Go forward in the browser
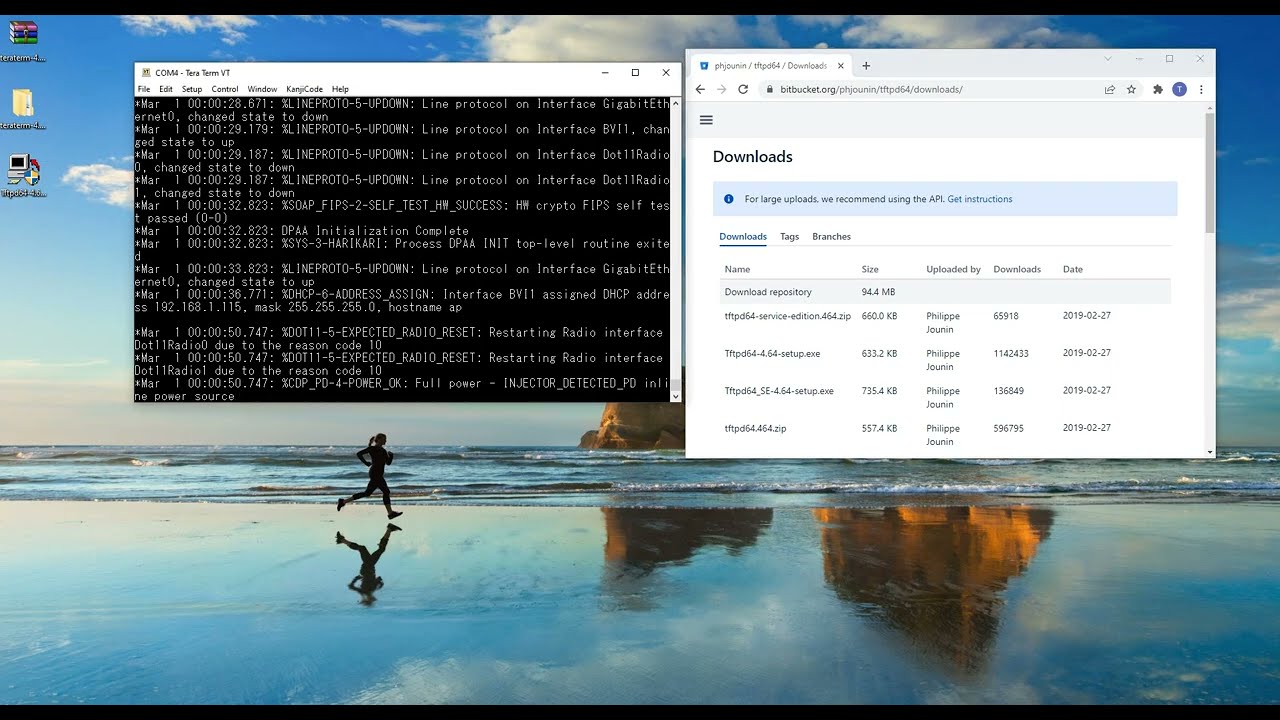This screenshot has height=720, width=1280. point(721,89)
